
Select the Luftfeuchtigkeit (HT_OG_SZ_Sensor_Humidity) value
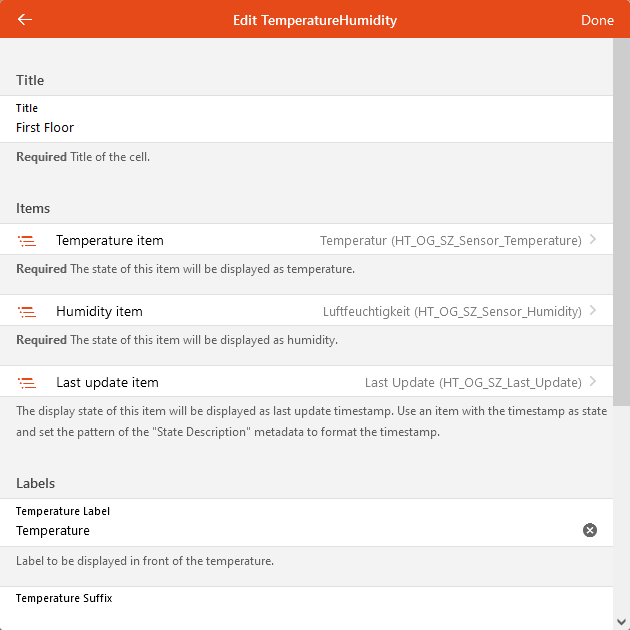pyautogui.click(x=452, y=312)
